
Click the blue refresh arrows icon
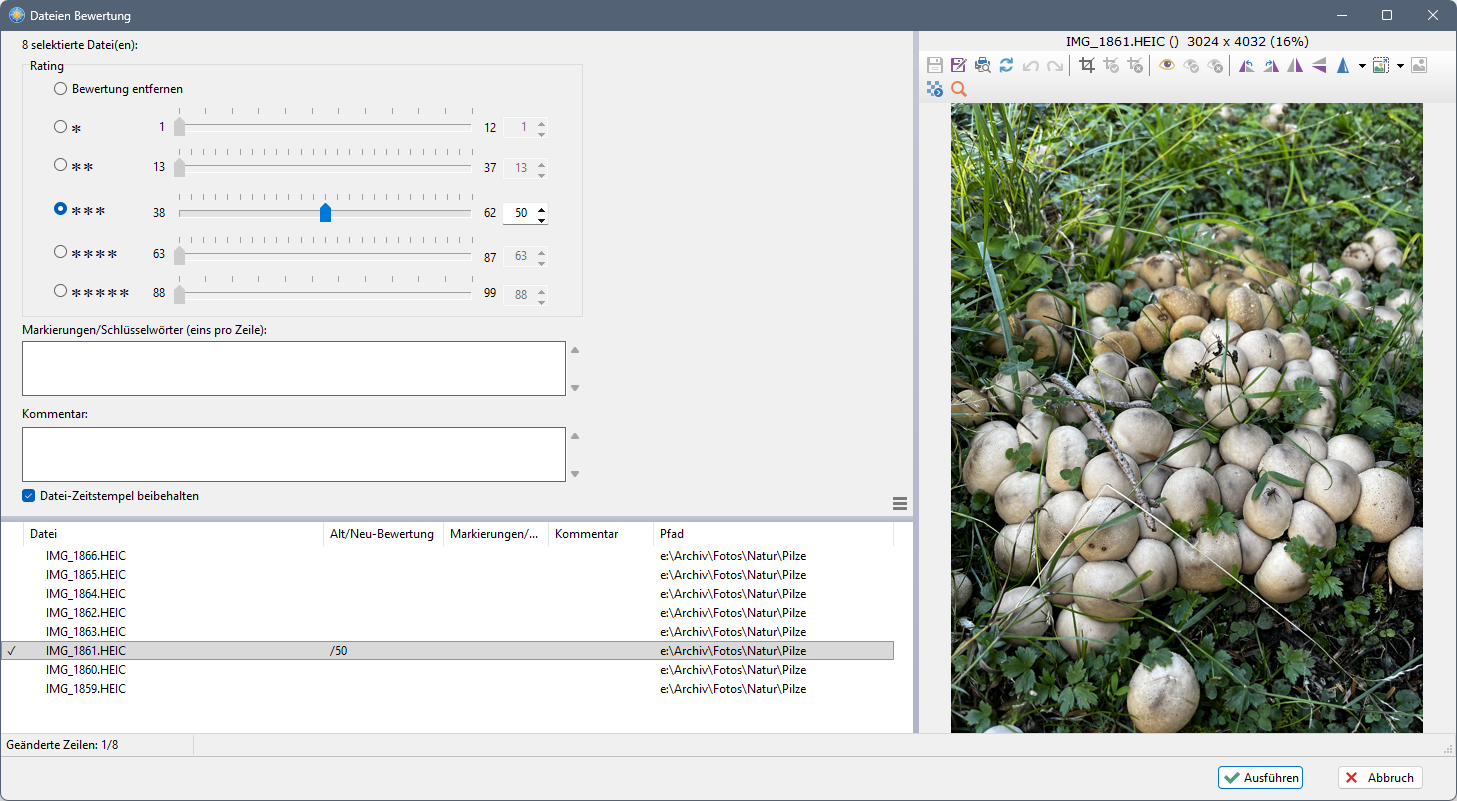(x=1006, y=66)
